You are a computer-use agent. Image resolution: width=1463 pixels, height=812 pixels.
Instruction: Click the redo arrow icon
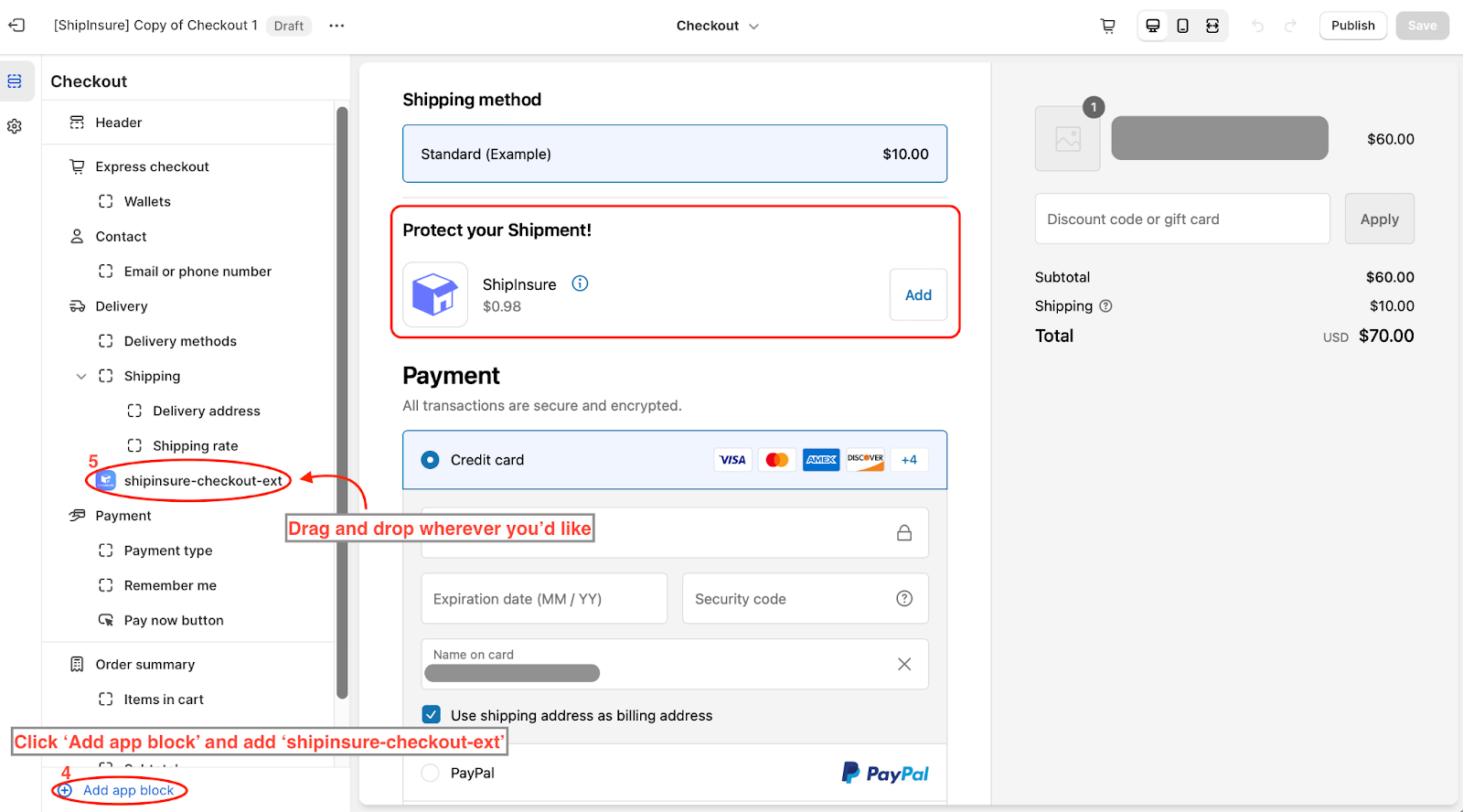pos(1290,26)
